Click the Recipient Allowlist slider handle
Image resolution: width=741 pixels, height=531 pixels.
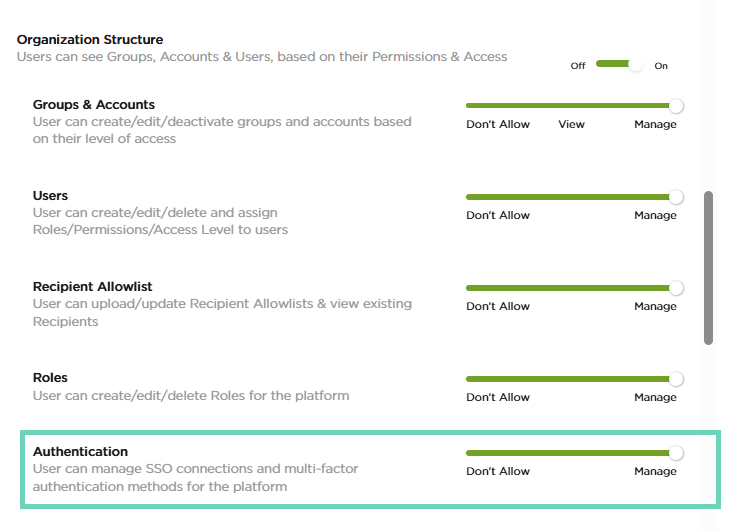[676, 287]
